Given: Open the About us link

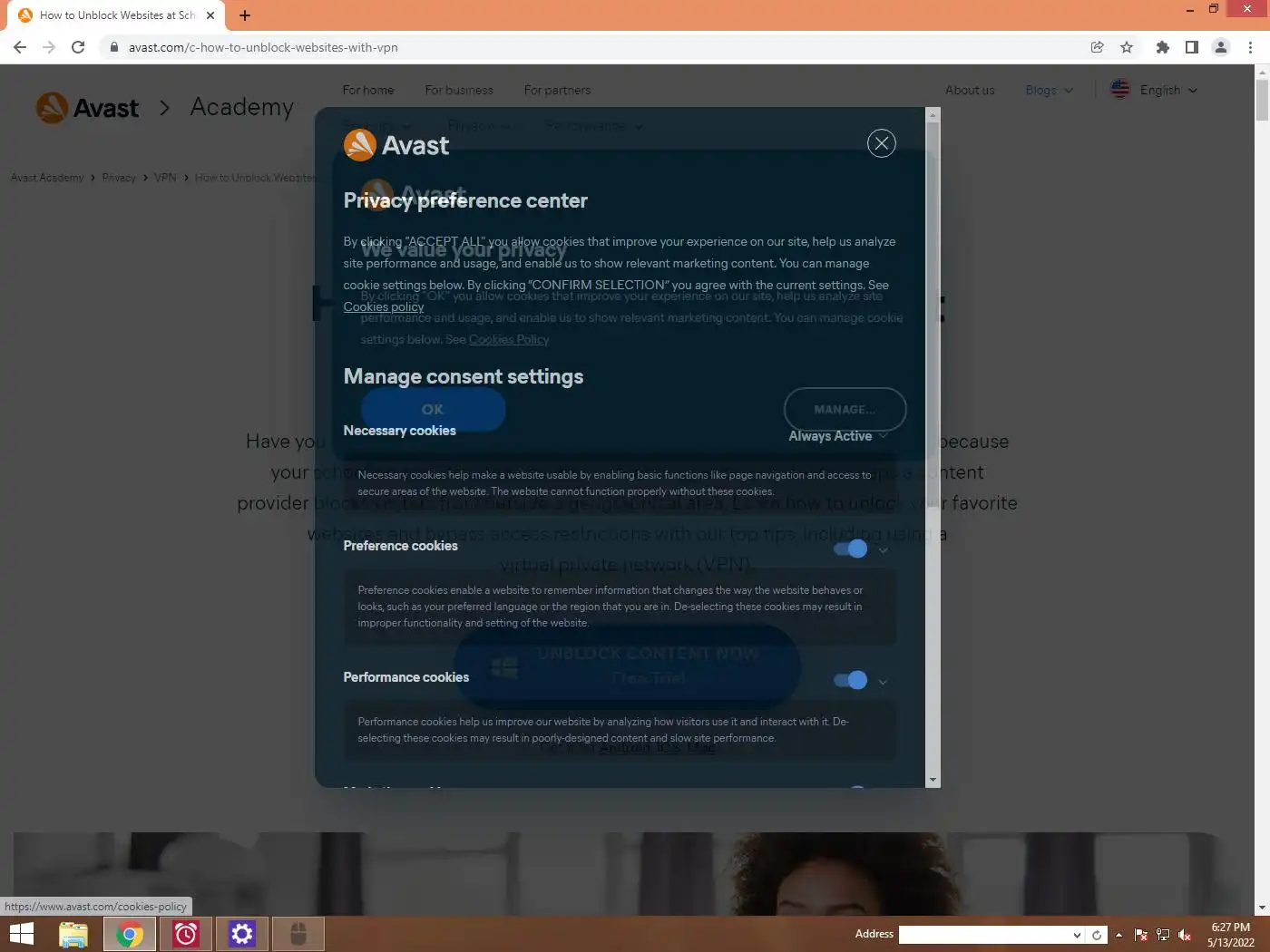Looking at the screenshot, I should [970, 90].
